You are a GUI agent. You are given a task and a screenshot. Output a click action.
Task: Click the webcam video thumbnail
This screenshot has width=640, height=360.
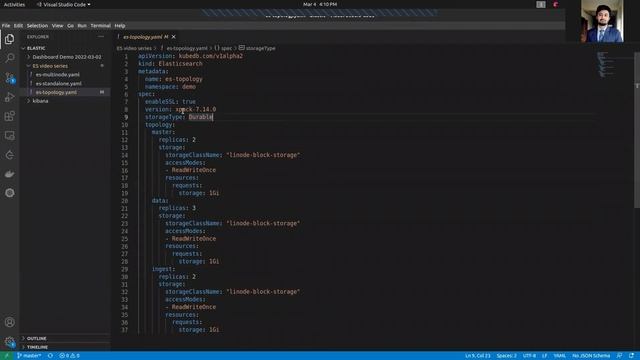coord(602,21)
